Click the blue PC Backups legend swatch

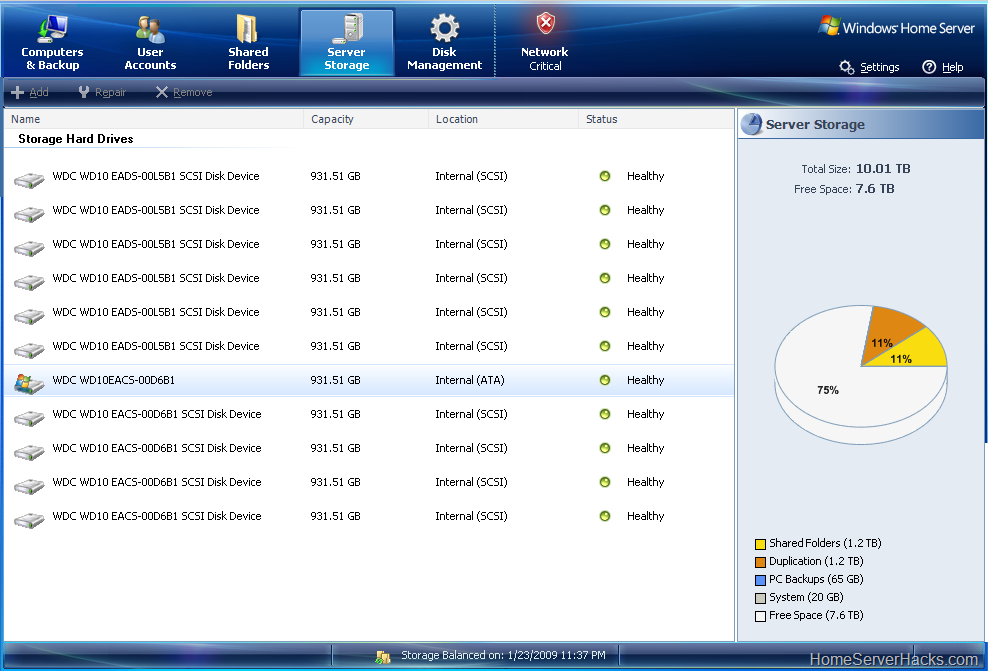[761, 580]
